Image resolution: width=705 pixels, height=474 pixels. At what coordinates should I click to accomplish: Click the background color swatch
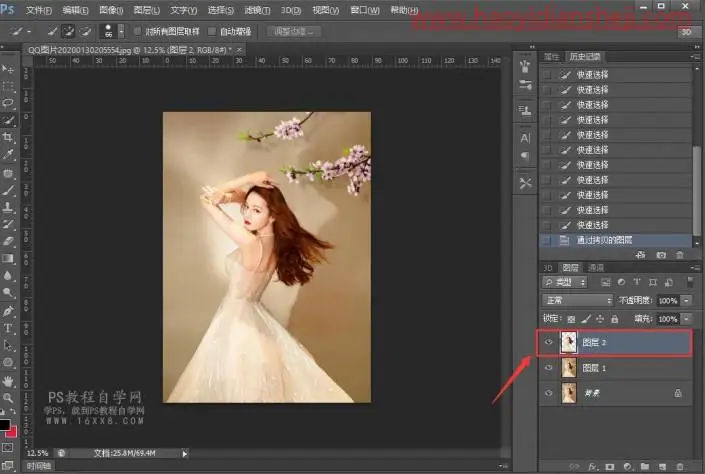pyautogui.click(x=12, y=432)
